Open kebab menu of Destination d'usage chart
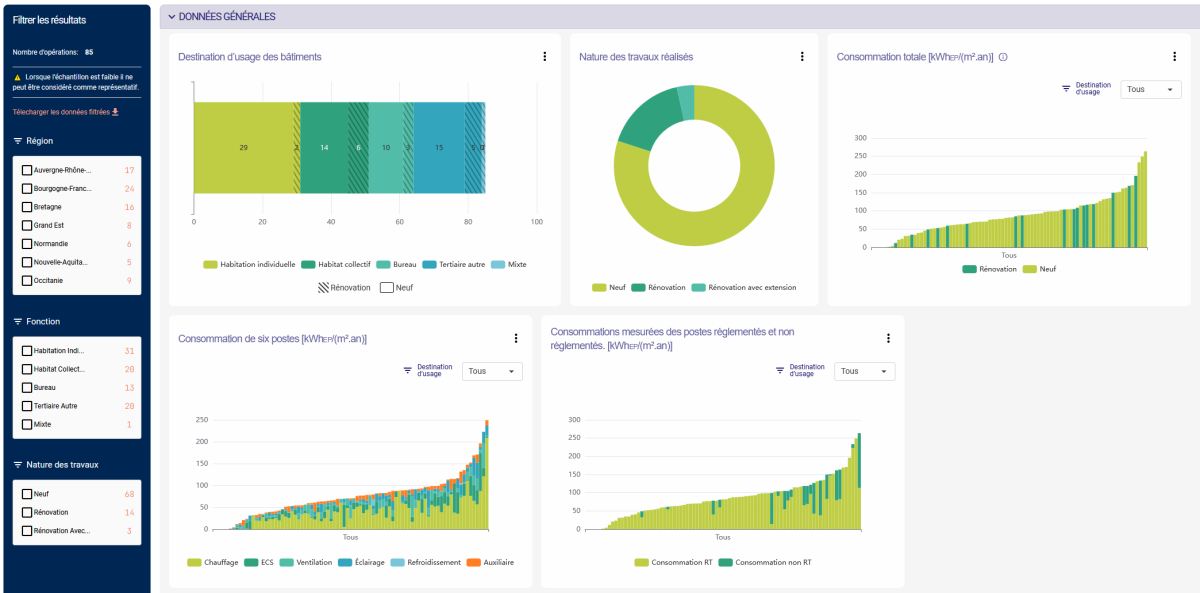The width and height of the screenshot is (1200, 593). pos(544,57)
